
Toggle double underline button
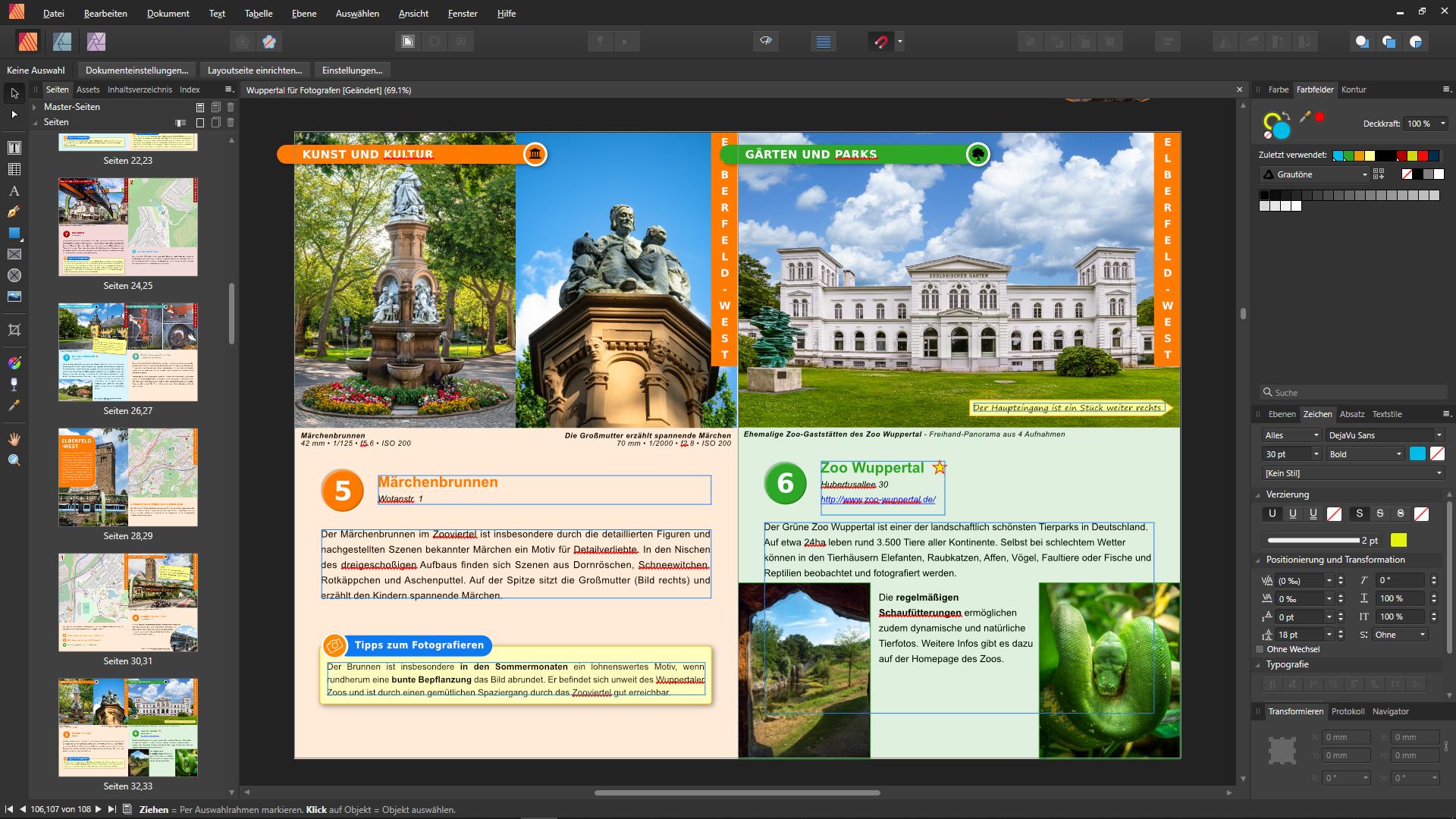[1313, 513]
